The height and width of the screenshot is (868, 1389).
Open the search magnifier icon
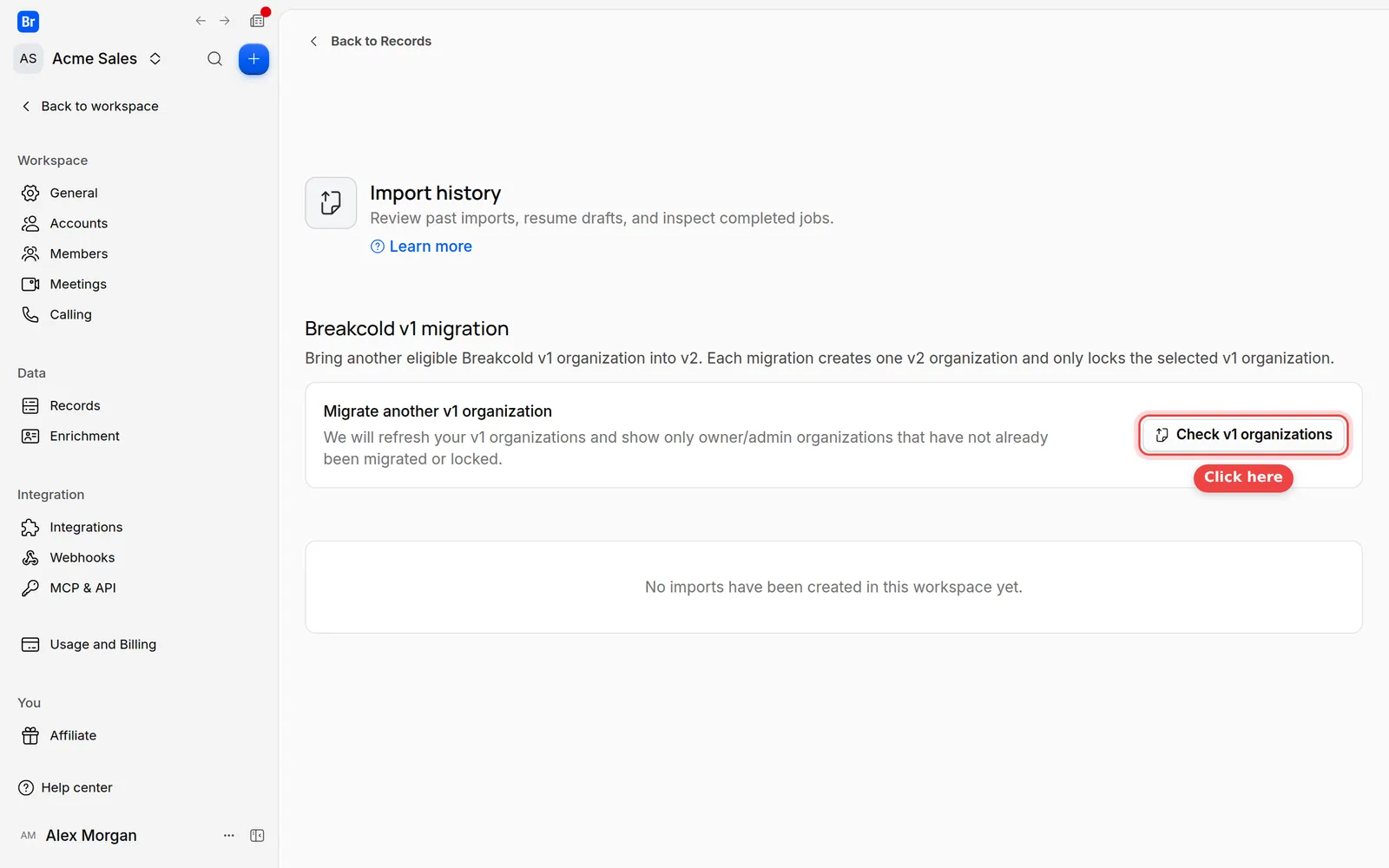[214, 59]
